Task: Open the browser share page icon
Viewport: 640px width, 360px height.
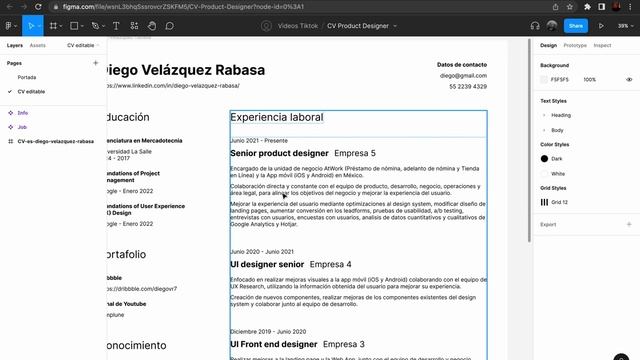Action: click(x=556, y=7)
